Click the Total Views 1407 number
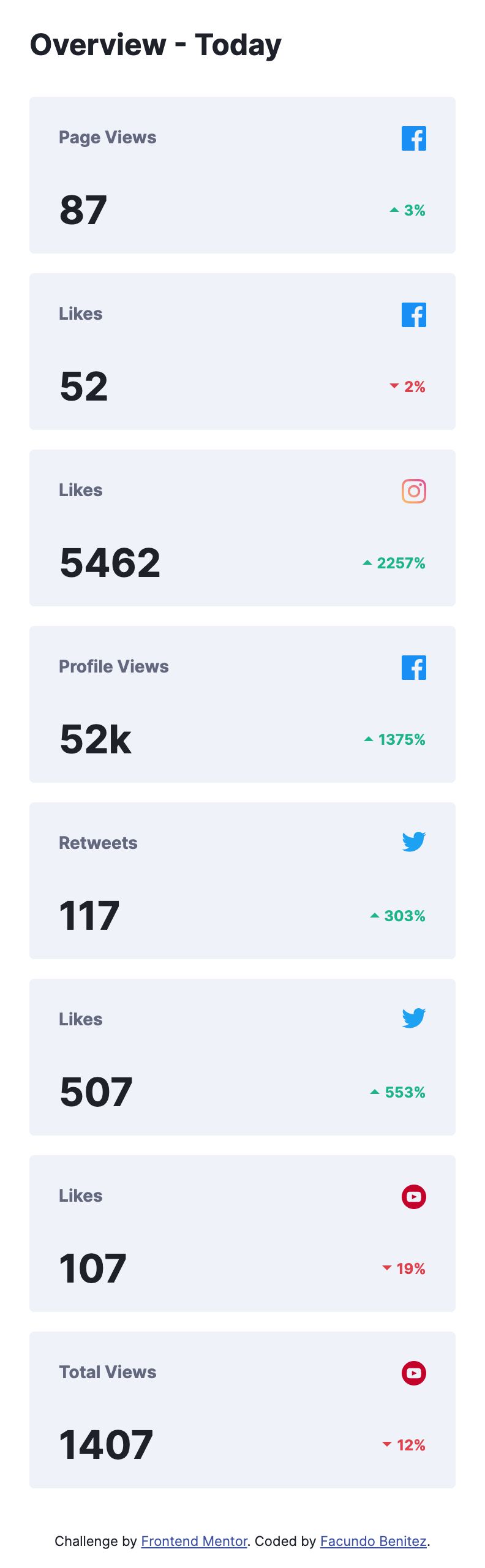 click(106, 1445)
